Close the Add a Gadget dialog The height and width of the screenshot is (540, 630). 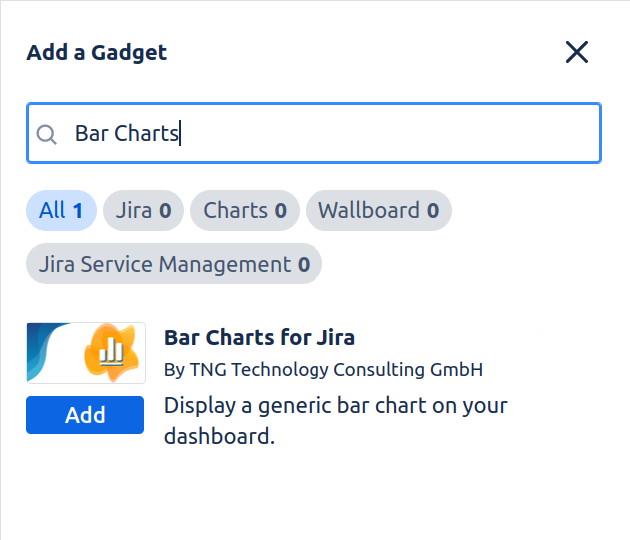577,52
